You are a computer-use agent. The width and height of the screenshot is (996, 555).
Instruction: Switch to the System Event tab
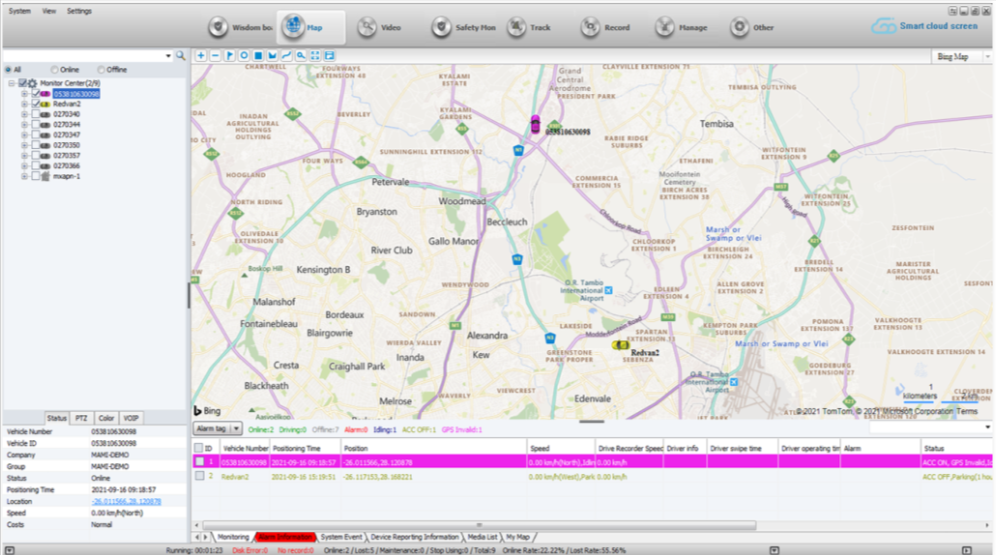[x=343, y=537]
